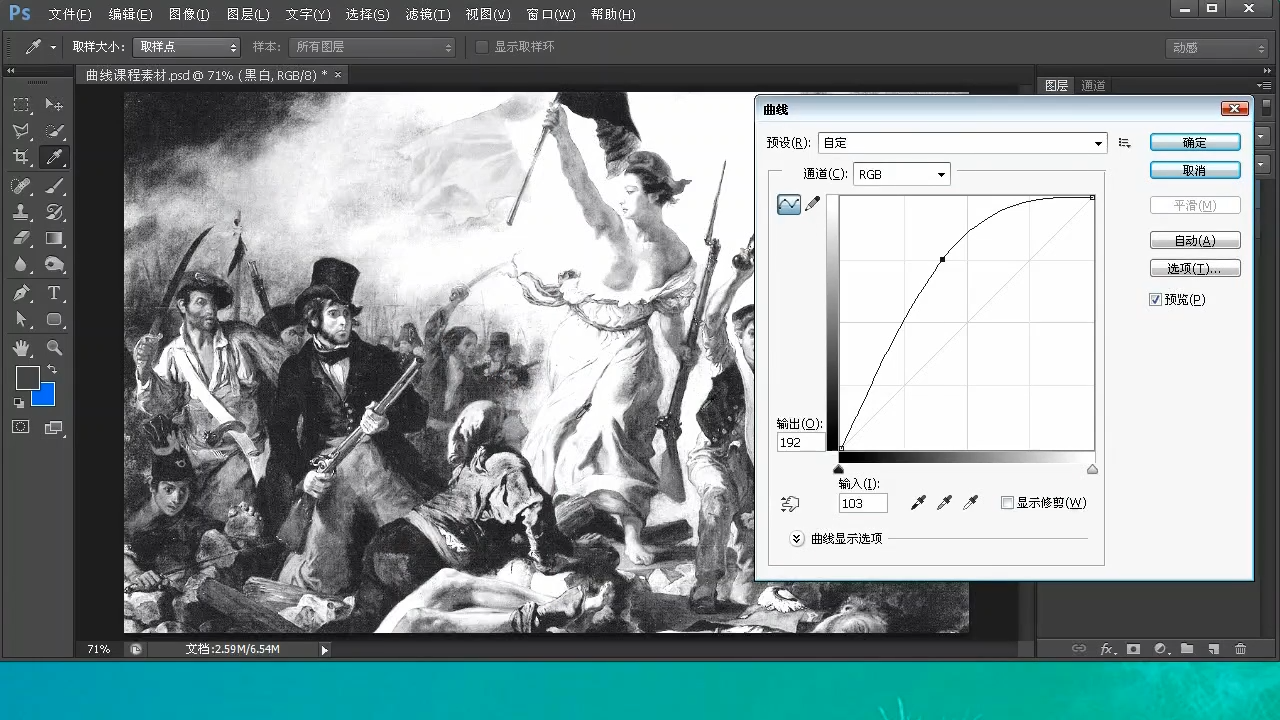The height and width of the screenshot is (720, 1280).
Task: Open the 通道 RGB channel dropdown
Action: tap(902, 174)
